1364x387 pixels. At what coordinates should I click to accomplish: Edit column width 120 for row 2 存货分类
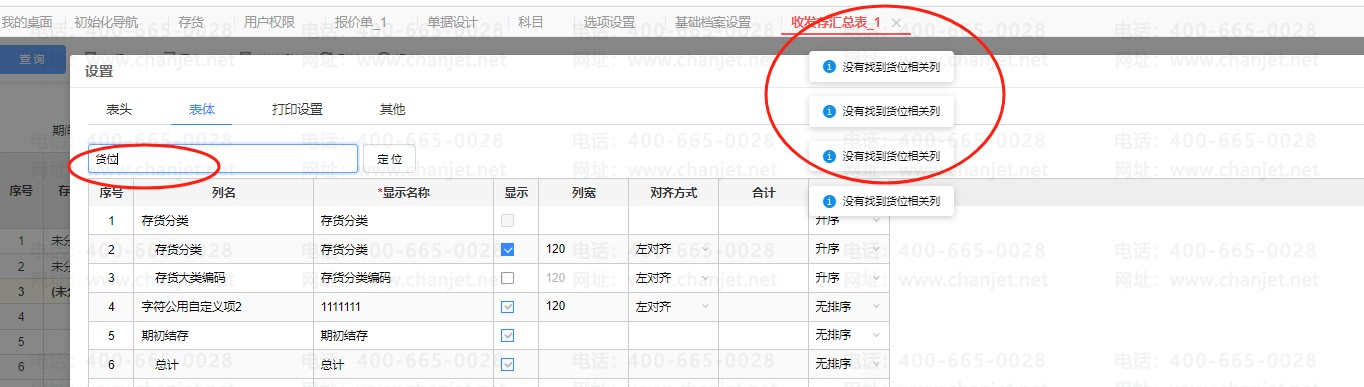[x=583, y=249]
